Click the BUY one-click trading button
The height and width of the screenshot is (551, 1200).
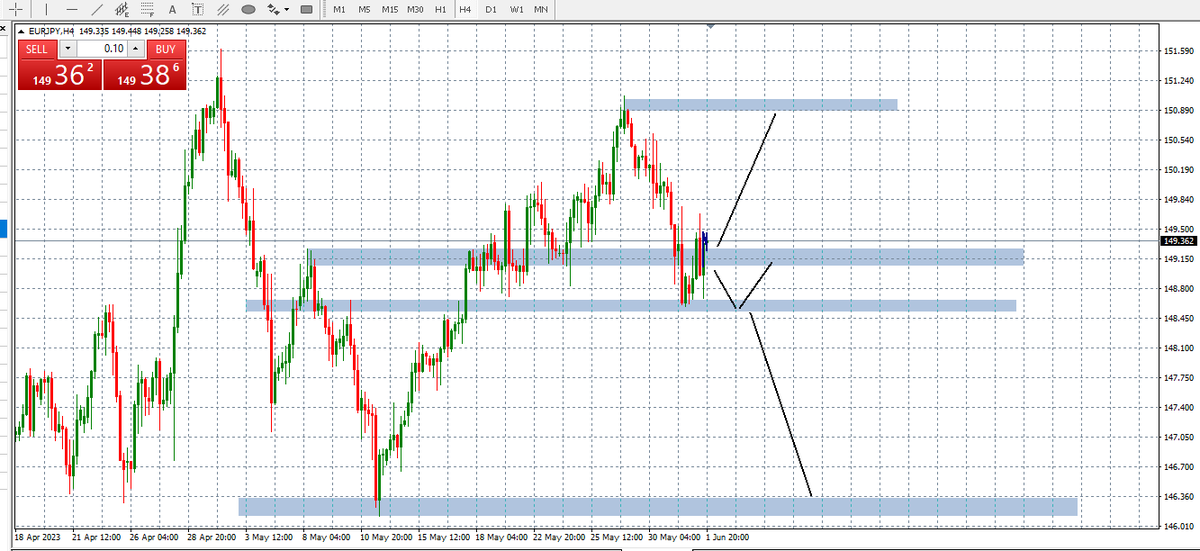click(x=166, y=49)
